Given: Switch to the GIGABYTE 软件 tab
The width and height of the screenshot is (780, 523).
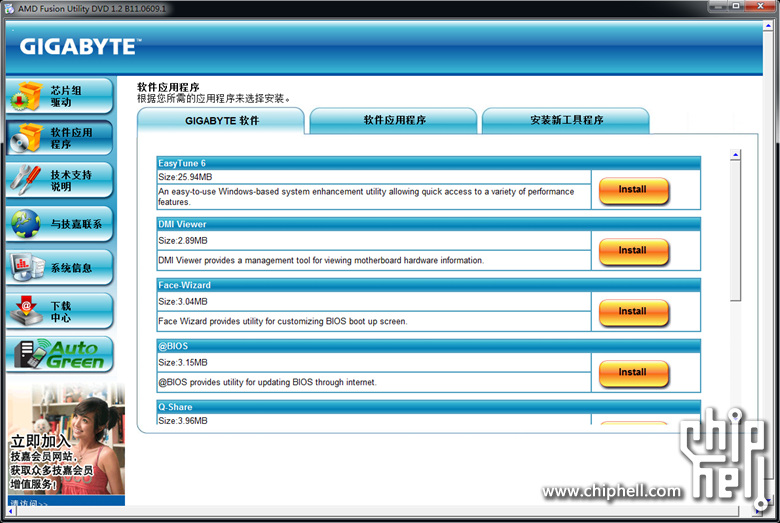Looking at the screenshot, I should click(221, 121).
